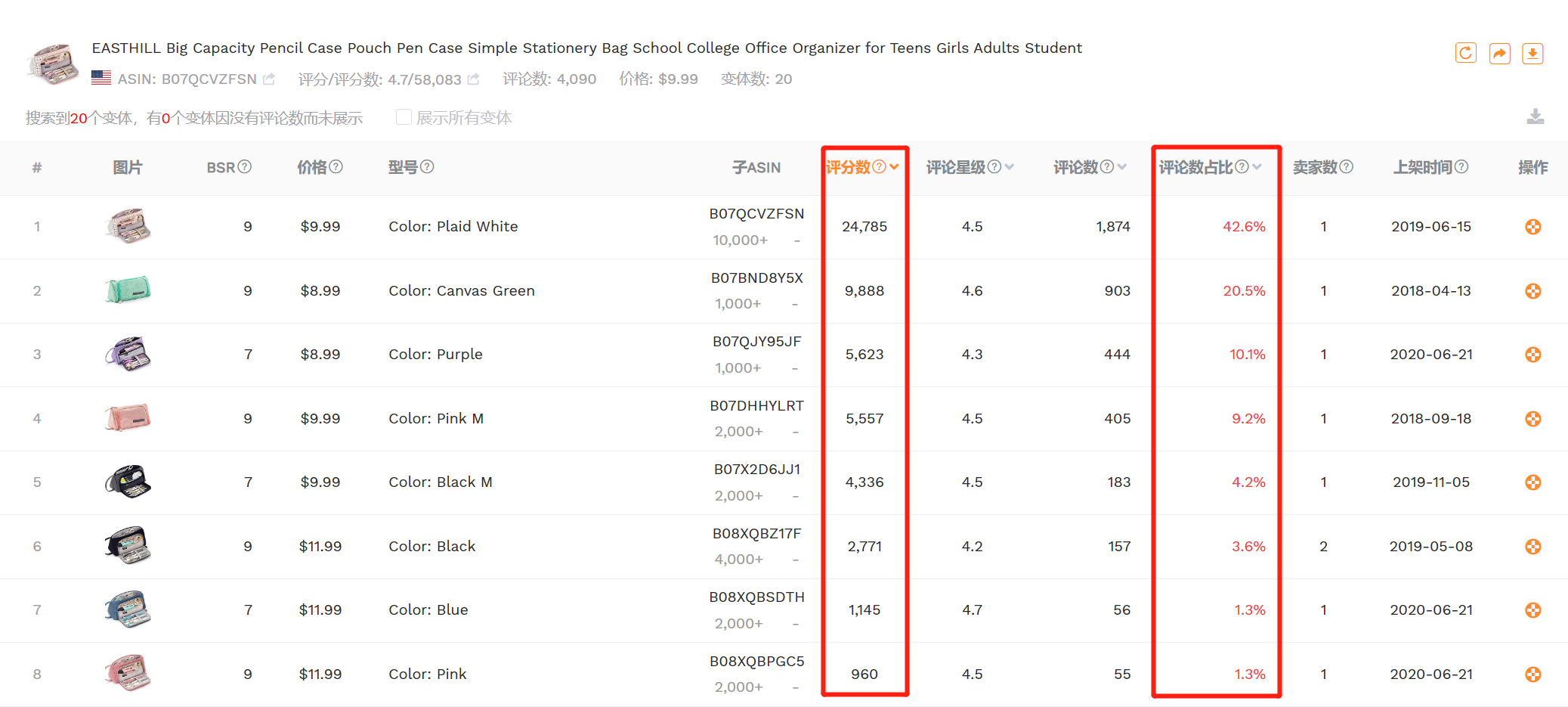This screenshot has height=707, width=1568.
Task: Click action plus icon for Canvas Green row
Action: click(x=1532, y=291)
